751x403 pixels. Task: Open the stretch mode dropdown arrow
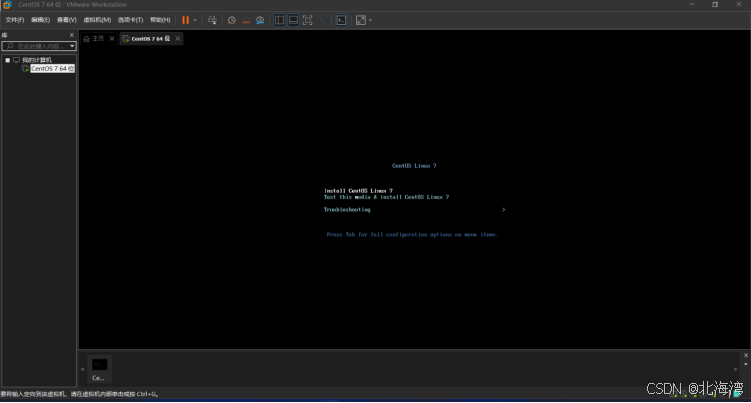pyautogui.click(x=370, y=20)
